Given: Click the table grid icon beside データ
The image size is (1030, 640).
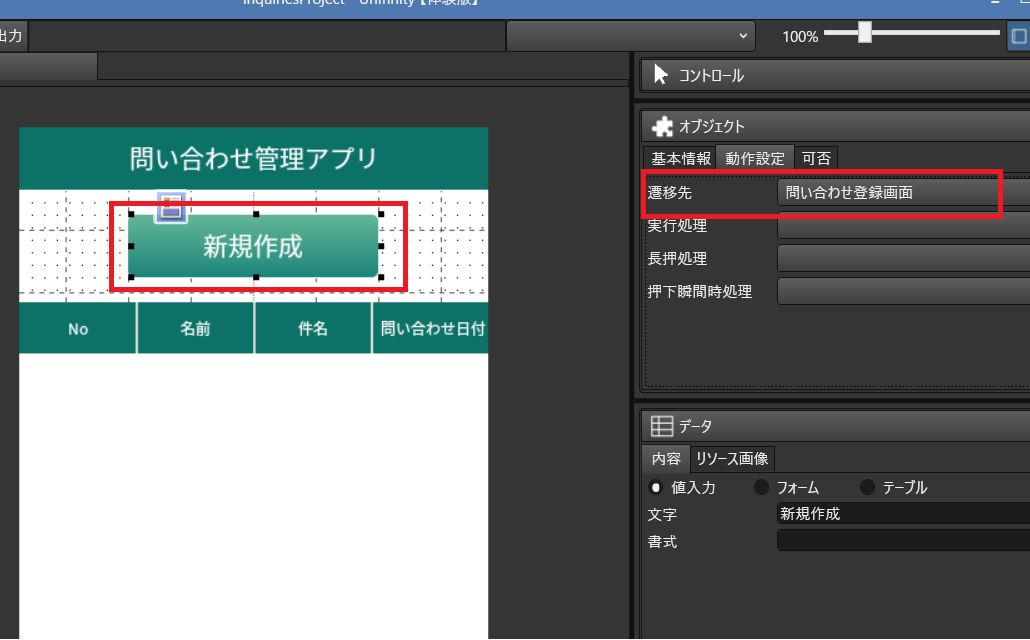Looking at the screenshot, I should pos(661,426).
